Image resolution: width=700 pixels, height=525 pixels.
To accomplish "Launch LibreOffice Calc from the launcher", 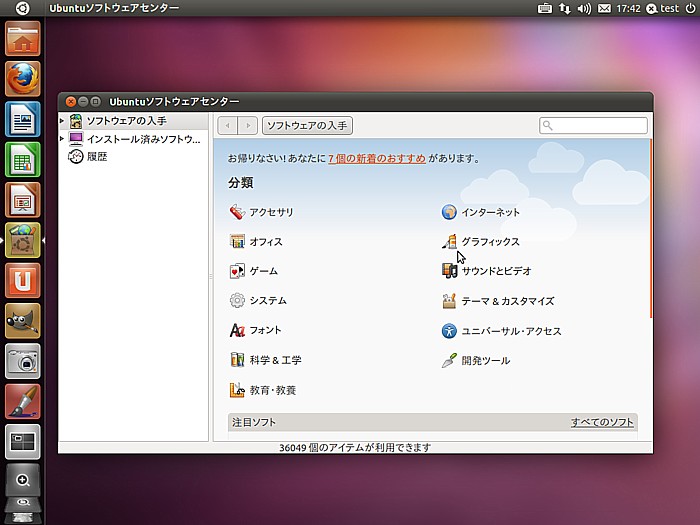I will coord(23,159).
